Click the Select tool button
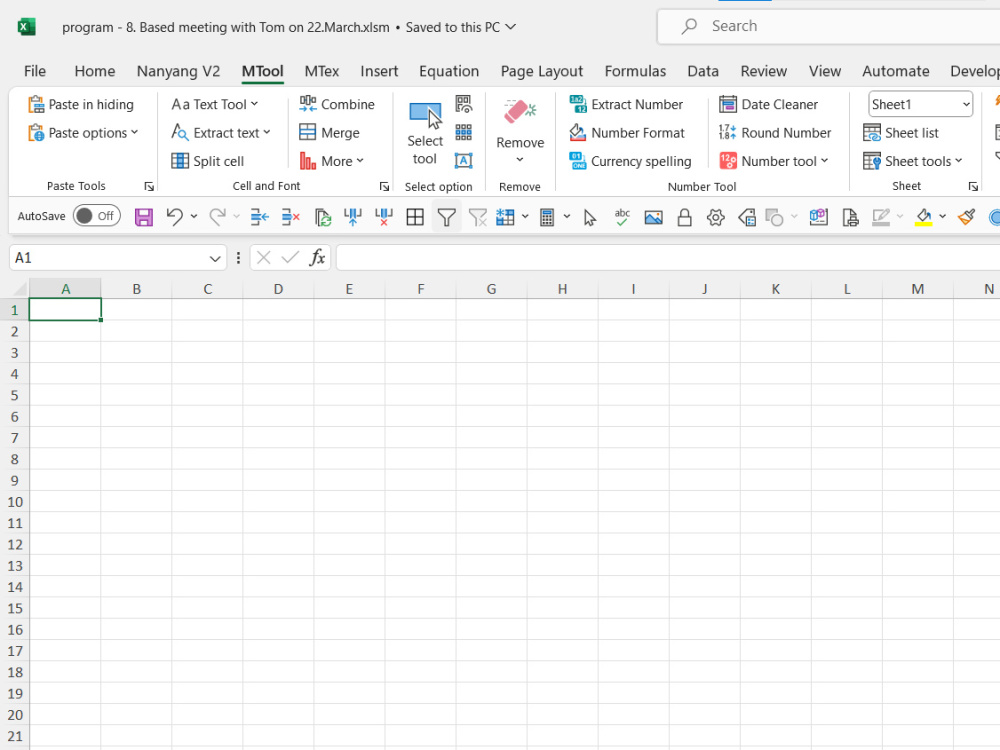The height and width of the screenshot is (750, 1000). pyautogui.click(x=425, y=133)
